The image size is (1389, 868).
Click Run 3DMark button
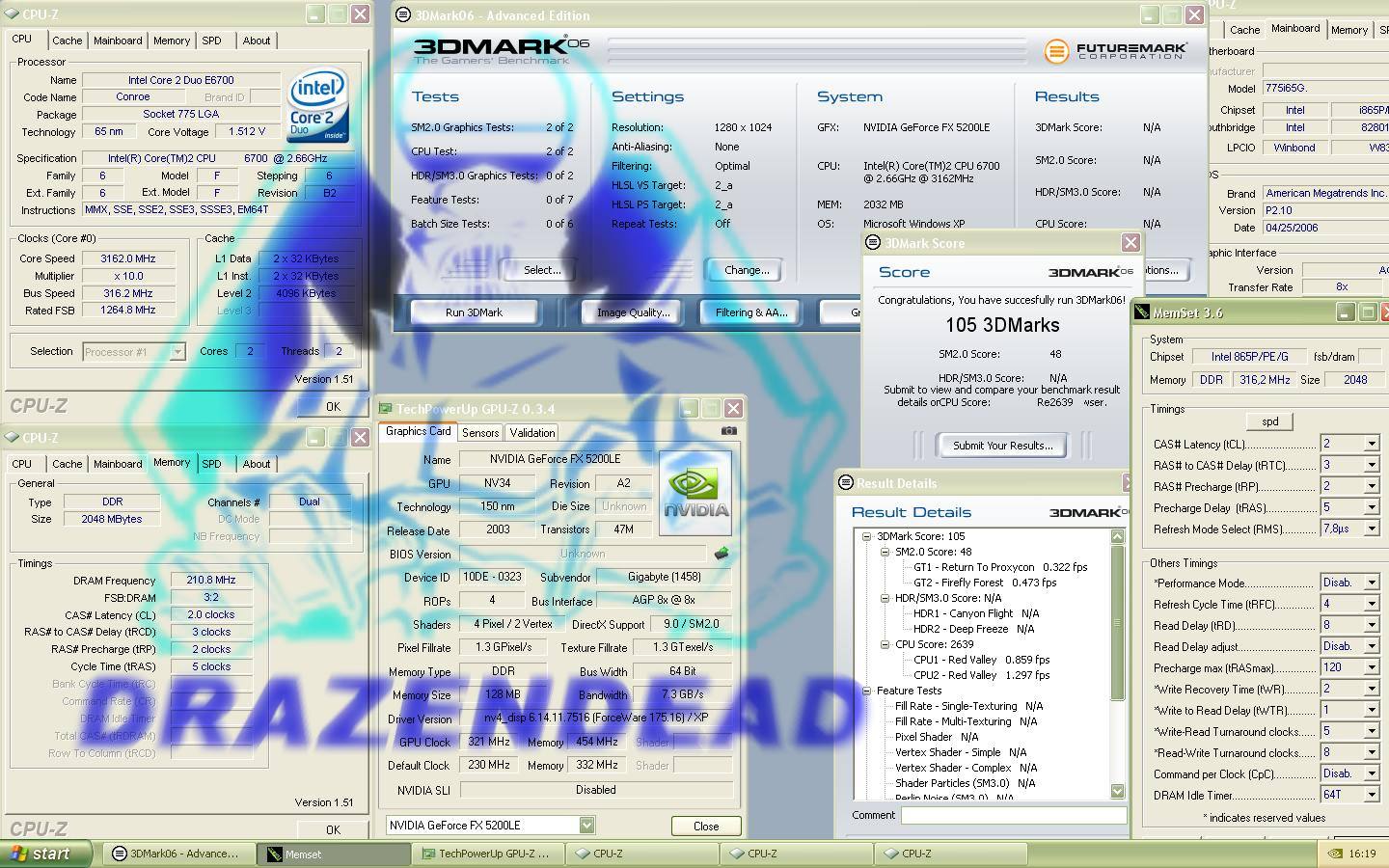[475, 312]
